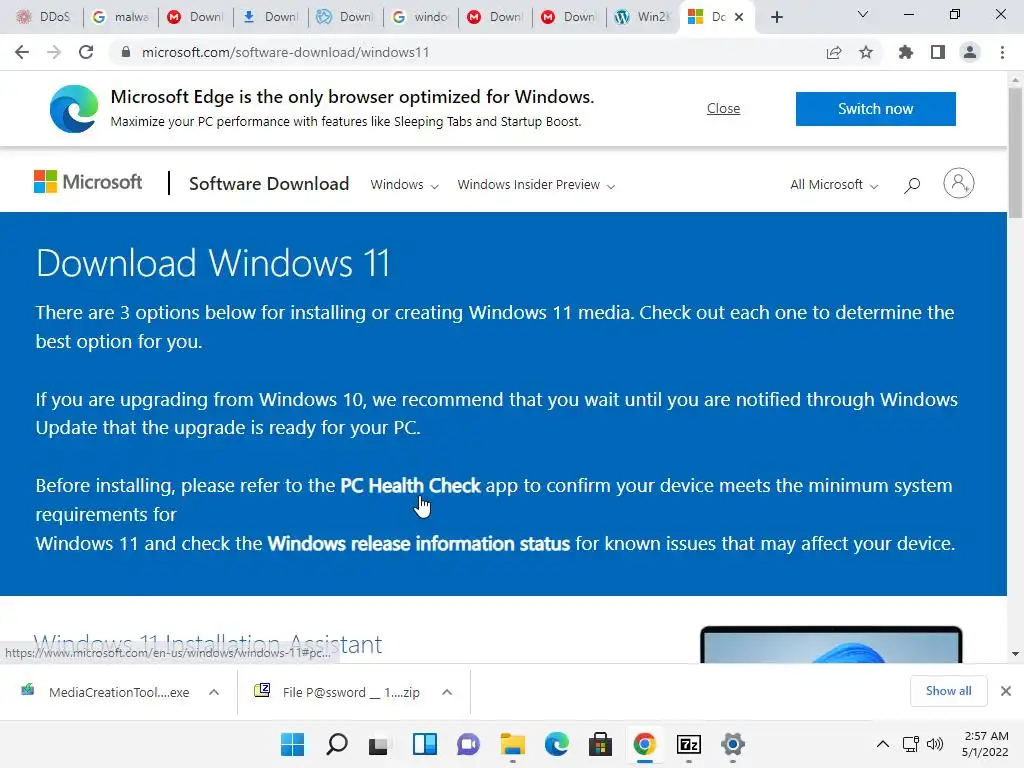Open the Chrome profile avatar
Screen dimensions: 1024x768
tap(970, 52)
